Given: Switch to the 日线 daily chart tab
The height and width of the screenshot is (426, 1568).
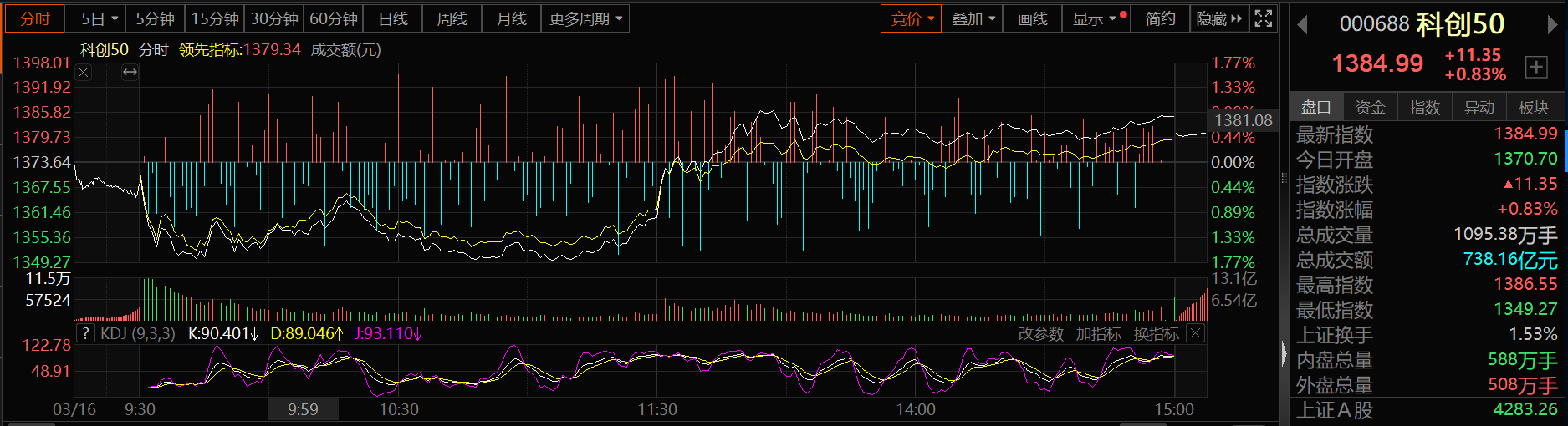Looking at the screenshot, I should (x=393, y=18).
